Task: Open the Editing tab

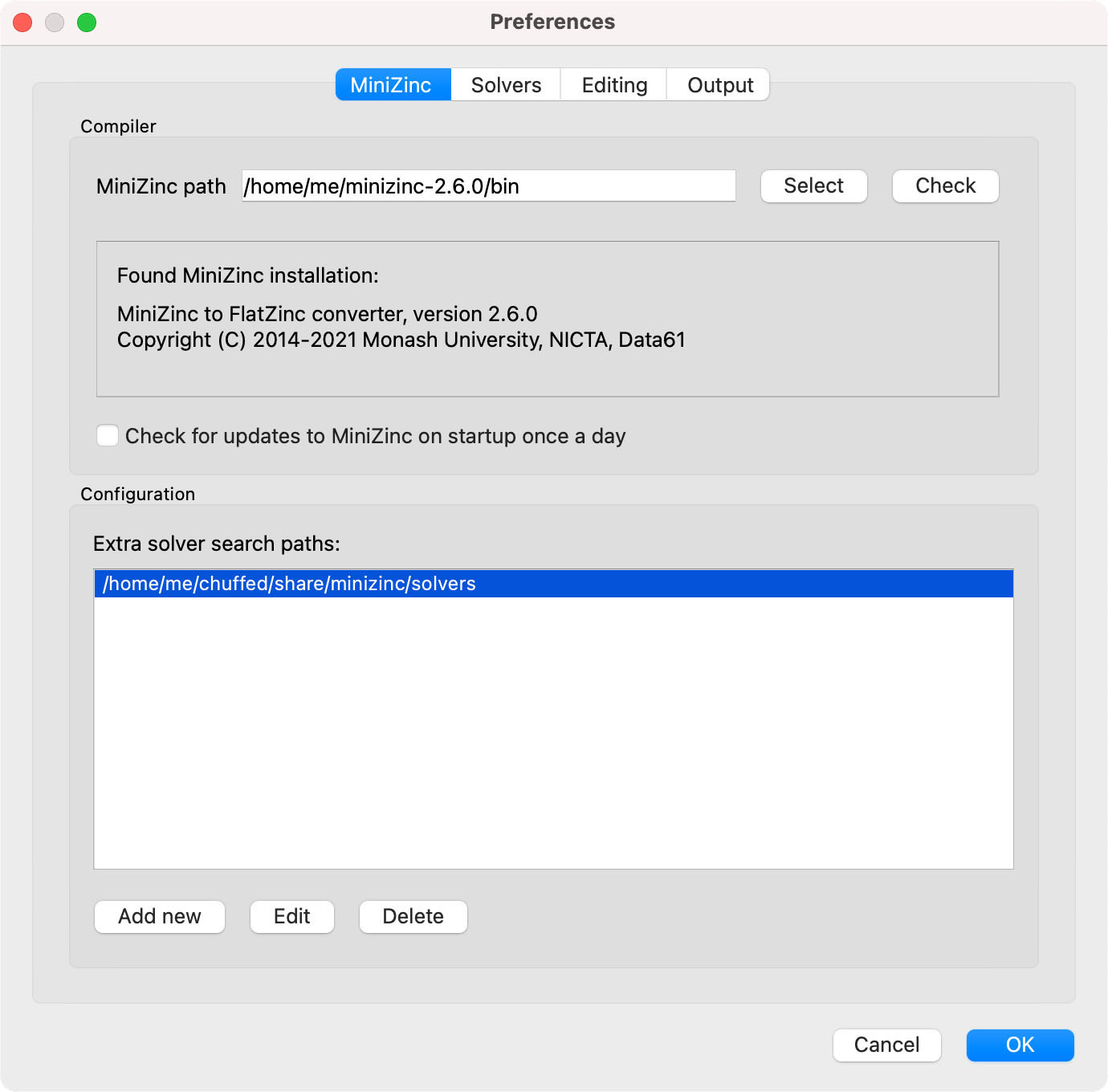Action: click(614, 84)
